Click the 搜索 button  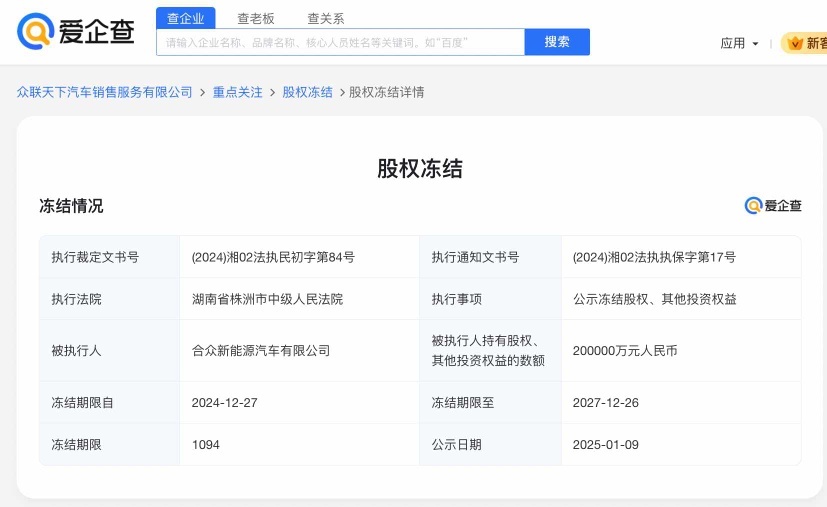(557, 42)
